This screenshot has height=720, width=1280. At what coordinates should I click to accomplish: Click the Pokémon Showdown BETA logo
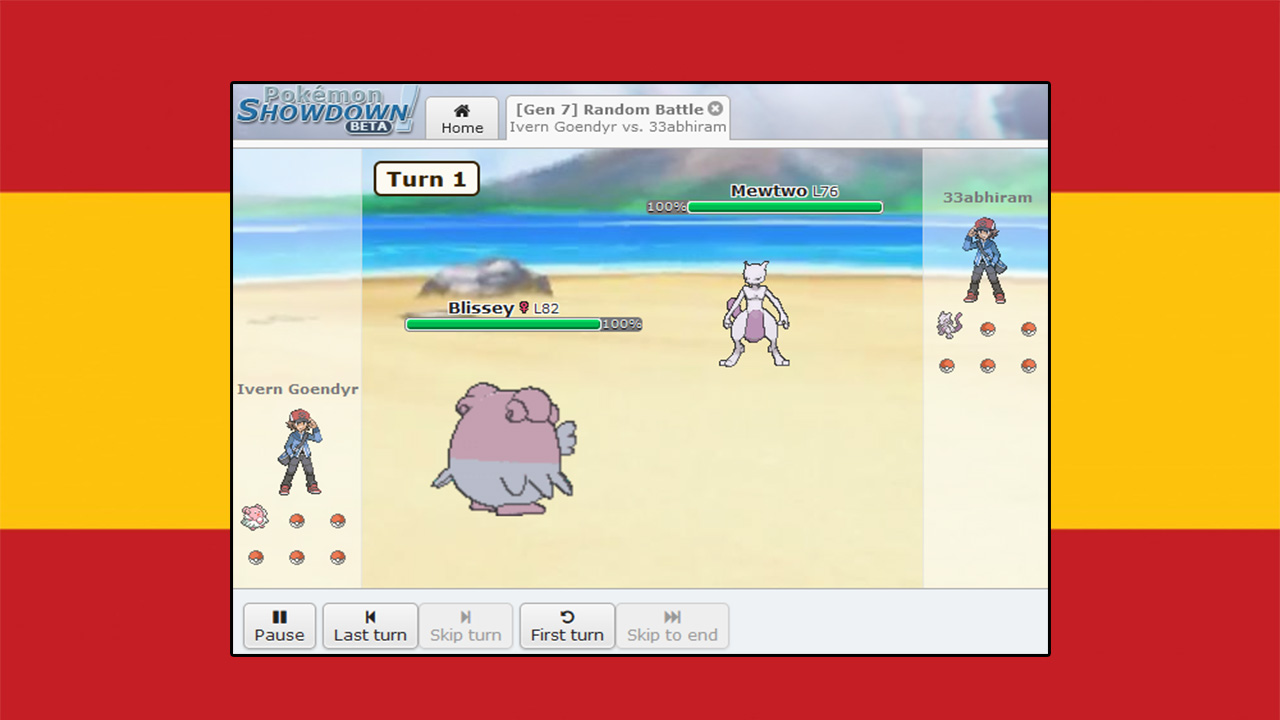[325, 112]
